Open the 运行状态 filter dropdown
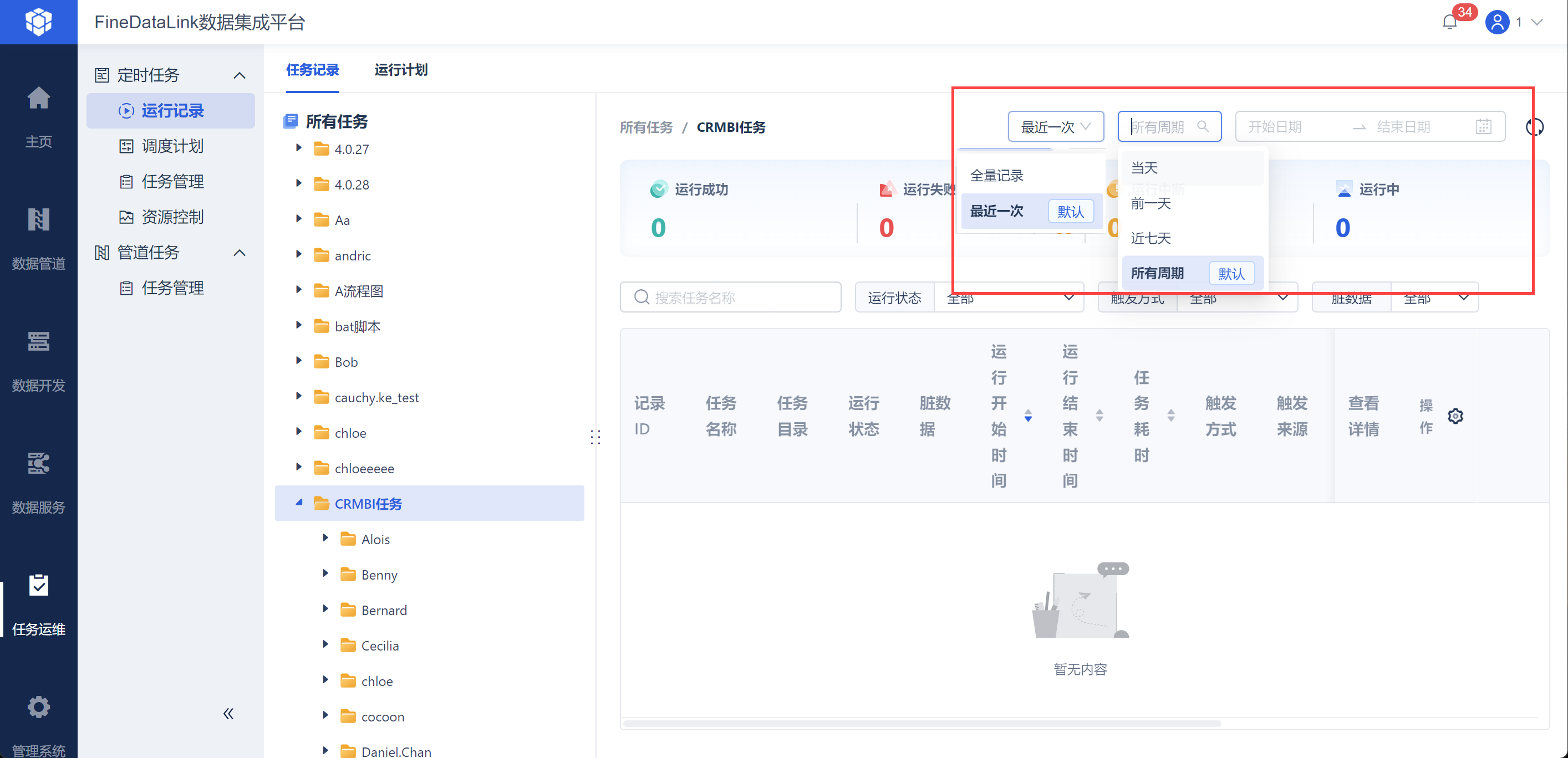1568x758 pixels. (x=1008, y=298)
